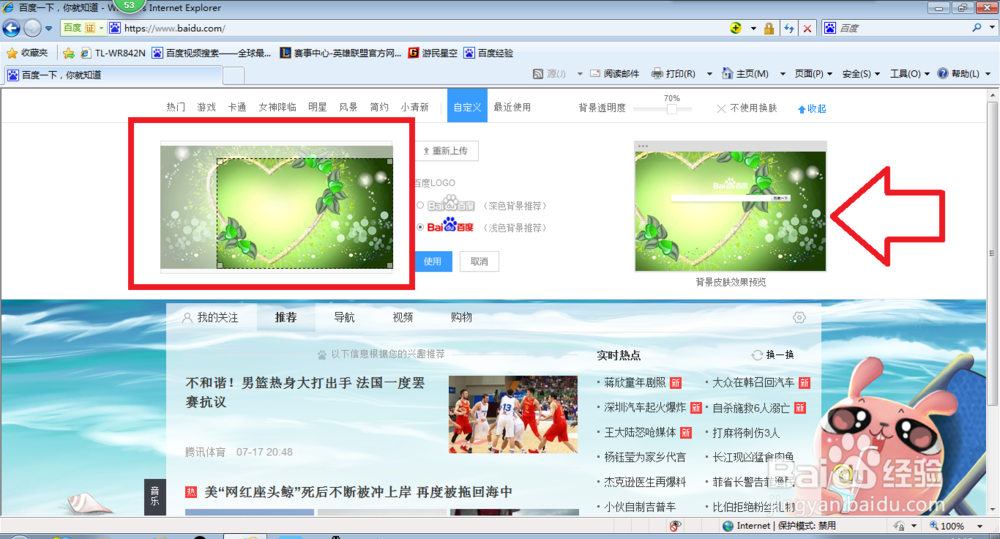Screen dimensions: 1000x539
Task: Open the TL-WR842N bookmark
Action: pyautogui.click(x=113, y=53)
